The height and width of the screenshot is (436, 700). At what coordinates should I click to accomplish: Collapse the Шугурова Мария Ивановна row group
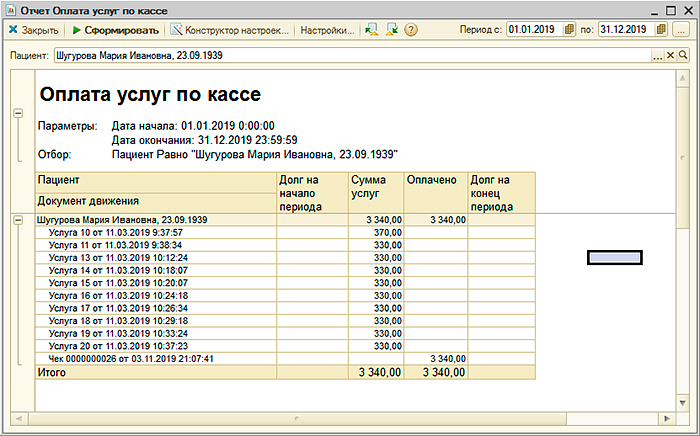point(18,219)
